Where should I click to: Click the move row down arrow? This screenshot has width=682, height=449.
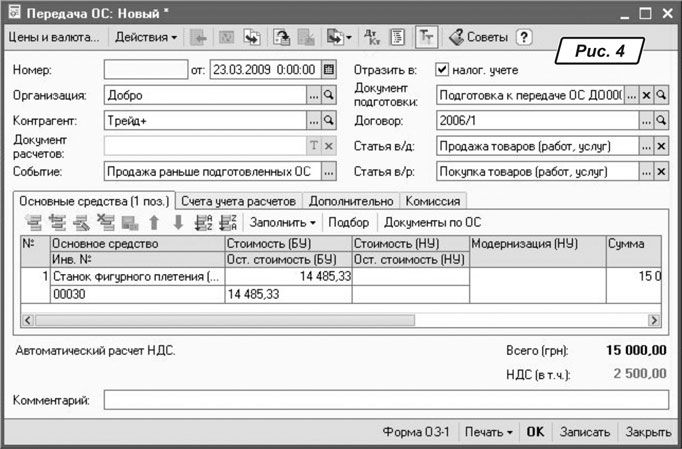[x=175, y=222]
